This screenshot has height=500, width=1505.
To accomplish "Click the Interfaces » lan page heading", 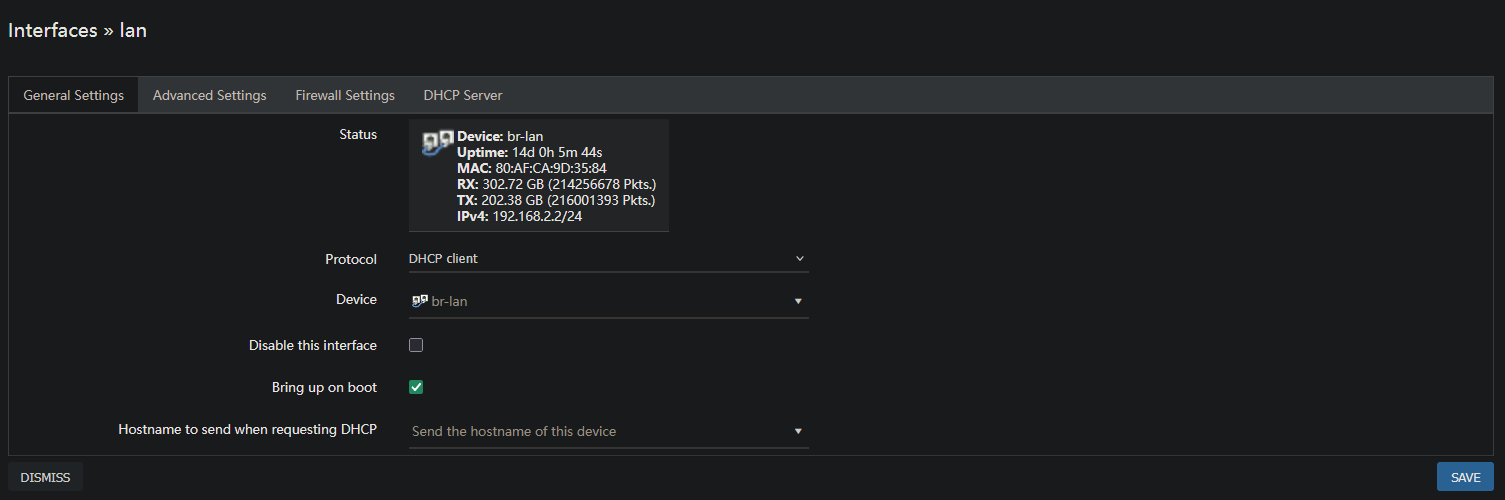I will point(78,30).
